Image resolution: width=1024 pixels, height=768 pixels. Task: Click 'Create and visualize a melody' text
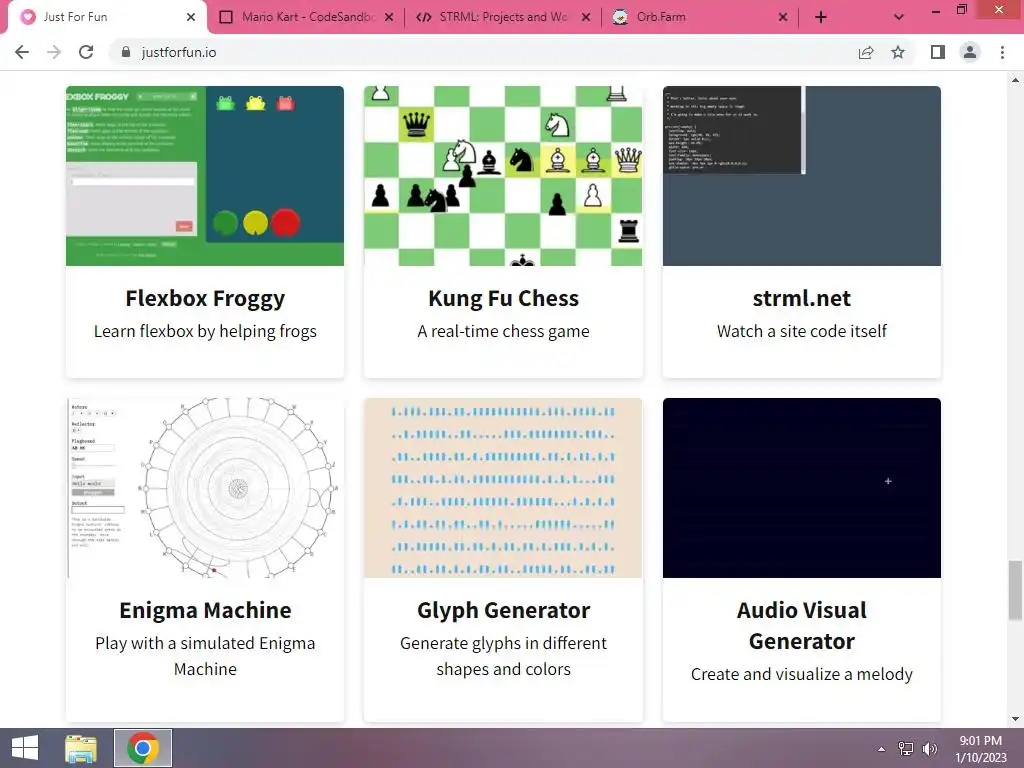802,674
